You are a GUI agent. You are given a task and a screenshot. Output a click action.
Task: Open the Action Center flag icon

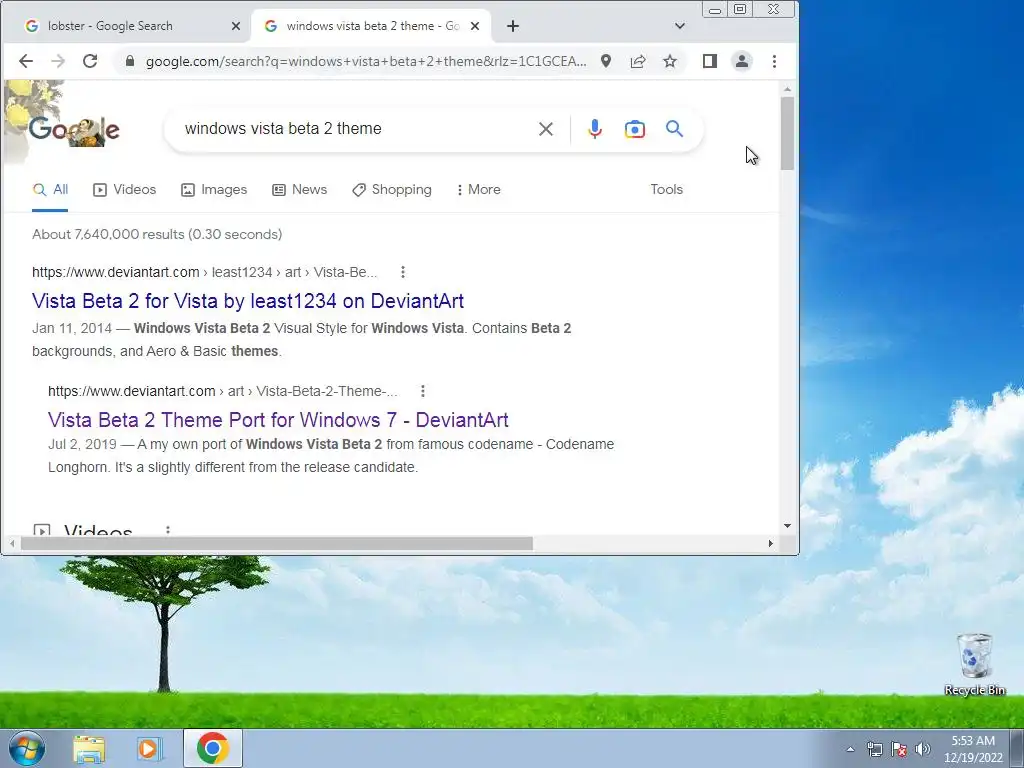point(899,749)
